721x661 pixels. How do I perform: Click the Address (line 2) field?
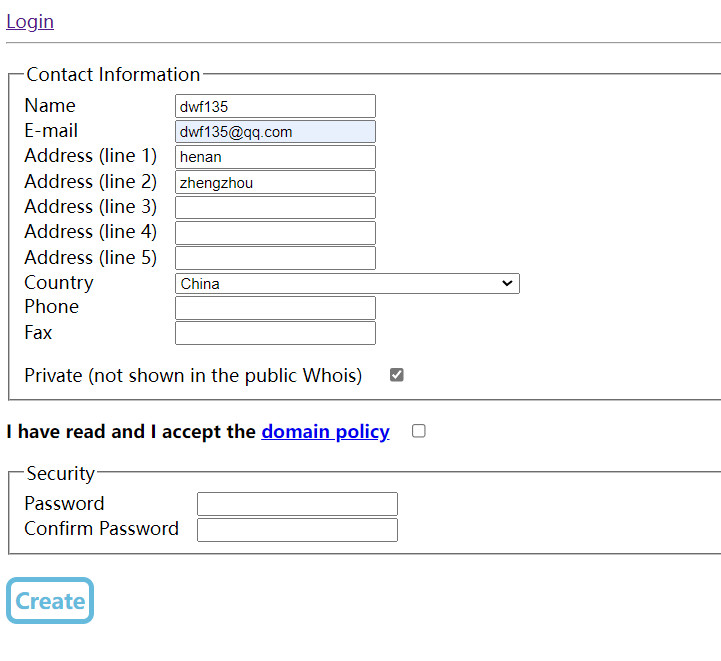tap(275, 182)
